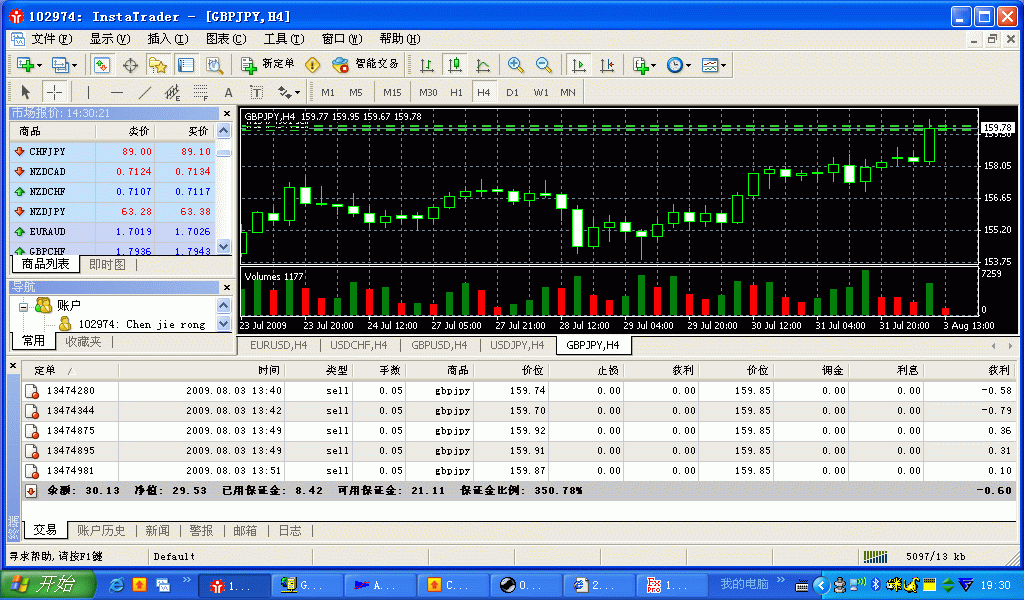Open the new chart dropdown arrow

coord(39,66)
